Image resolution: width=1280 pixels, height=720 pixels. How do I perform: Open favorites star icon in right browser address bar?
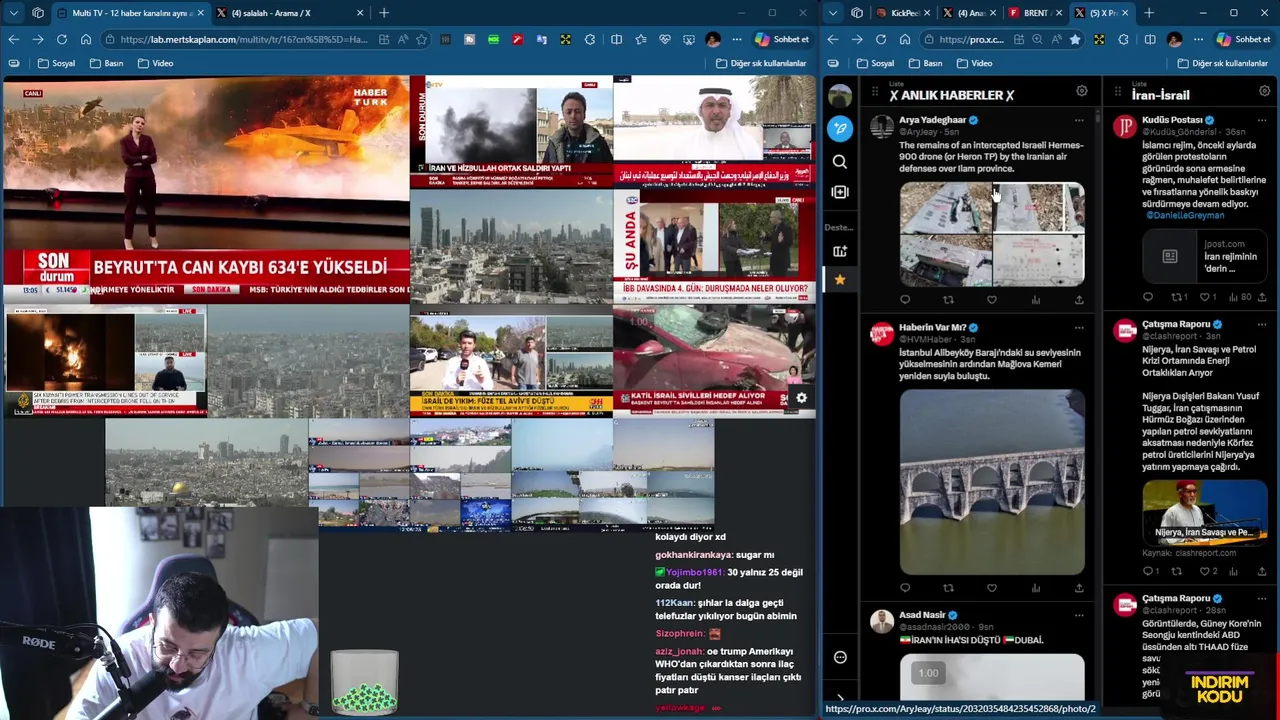click(1075, 39)
